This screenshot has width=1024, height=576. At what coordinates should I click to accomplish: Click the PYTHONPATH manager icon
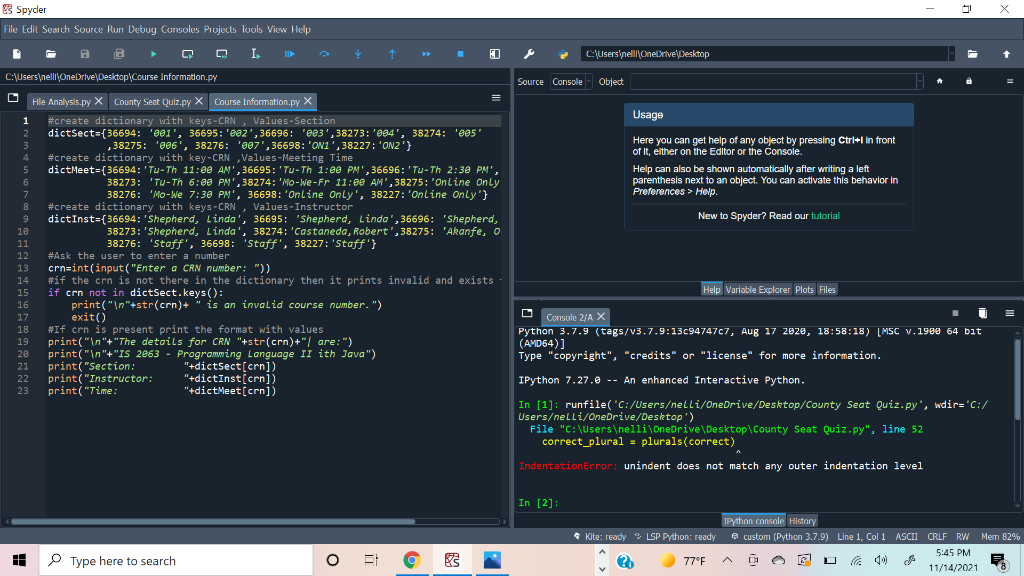563,54
